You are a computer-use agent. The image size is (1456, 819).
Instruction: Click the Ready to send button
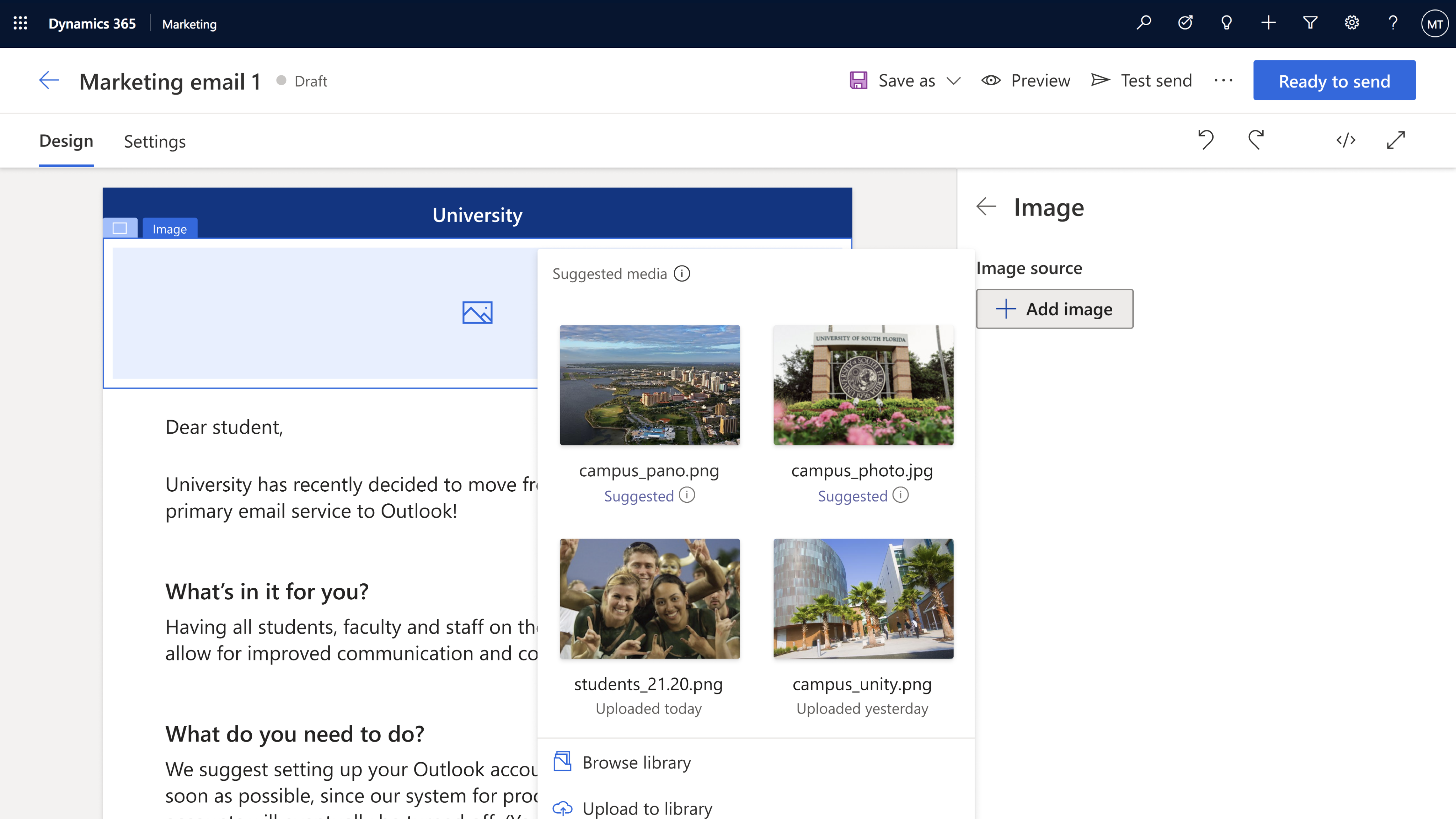[1334, 81]
